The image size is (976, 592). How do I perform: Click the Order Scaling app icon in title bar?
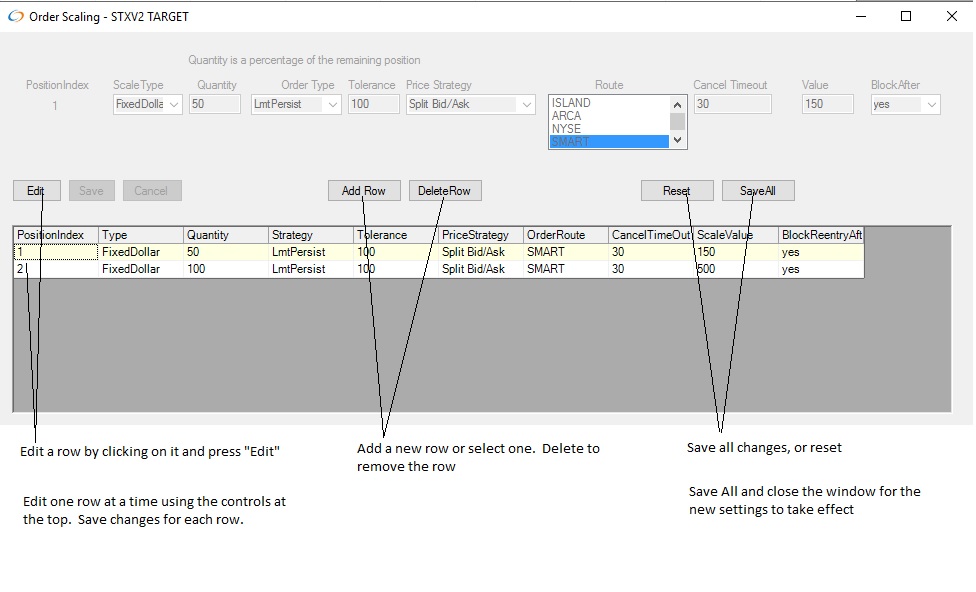[x=15, y=16]
